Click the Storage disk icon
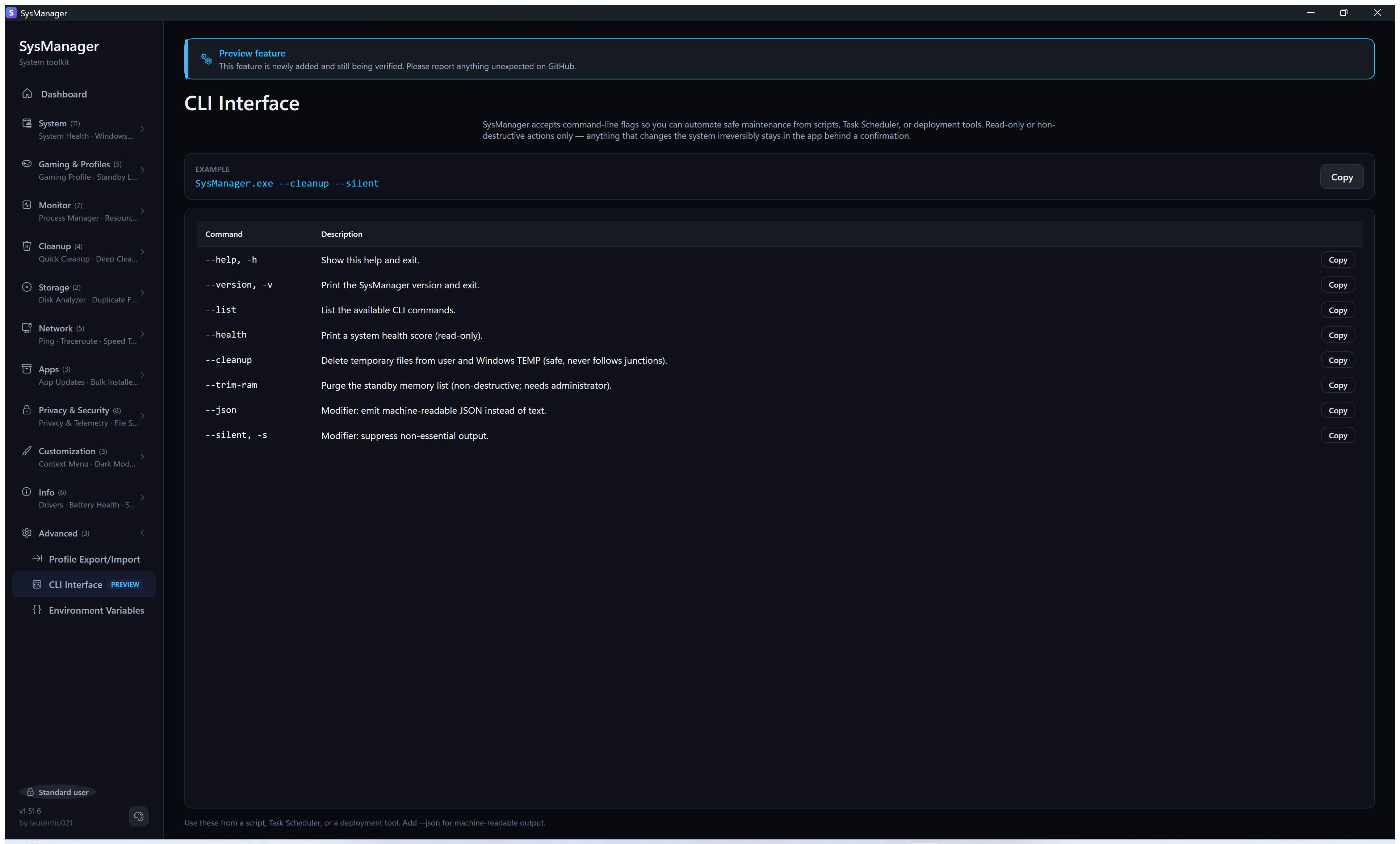This screenshot has width=1400, height=844. (27, 287)
